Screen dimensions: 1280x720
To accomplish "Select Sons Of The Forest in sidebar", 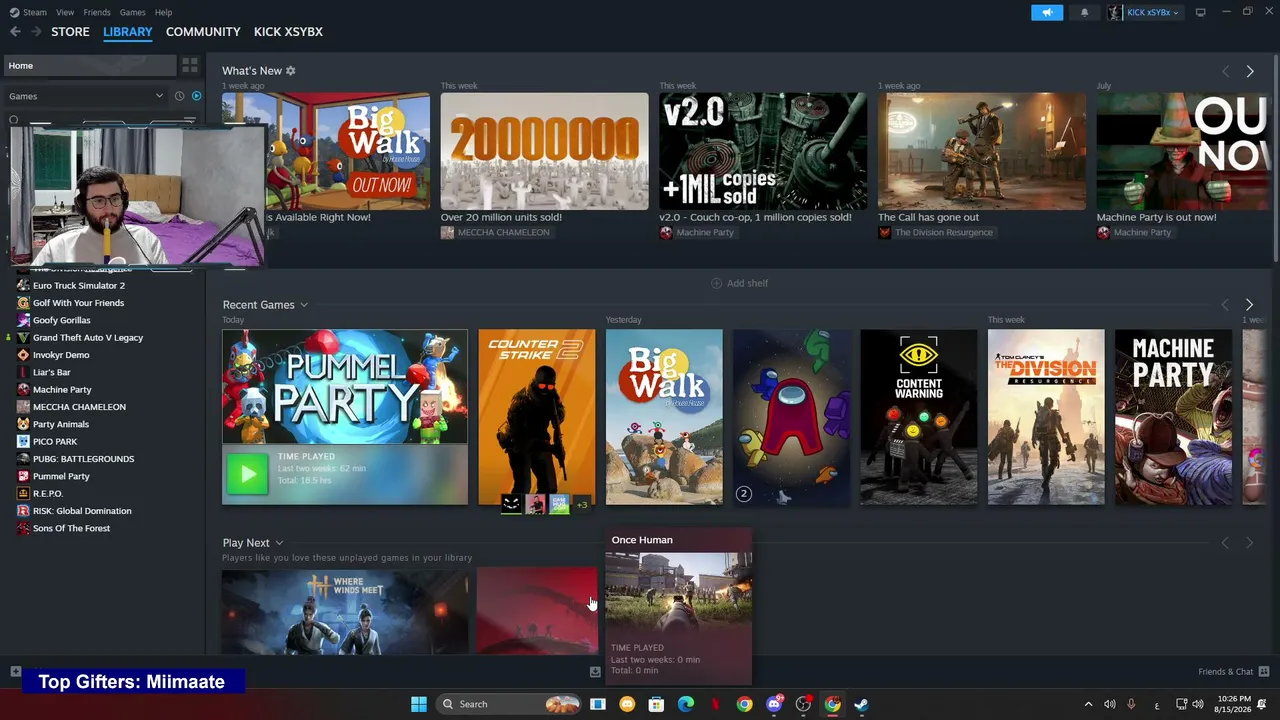I will [72, 528].
